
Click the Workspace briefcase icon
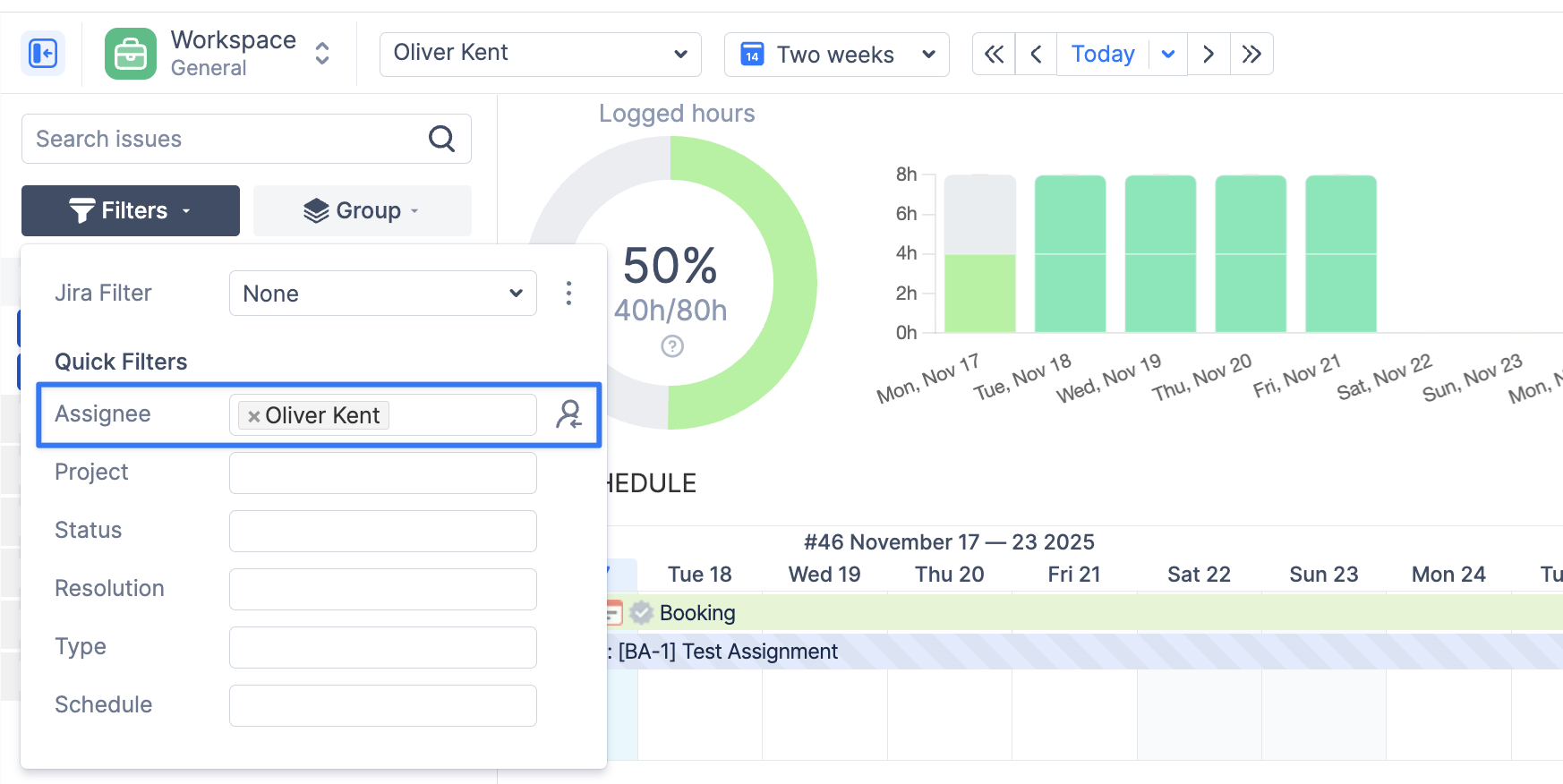(131, 54)
